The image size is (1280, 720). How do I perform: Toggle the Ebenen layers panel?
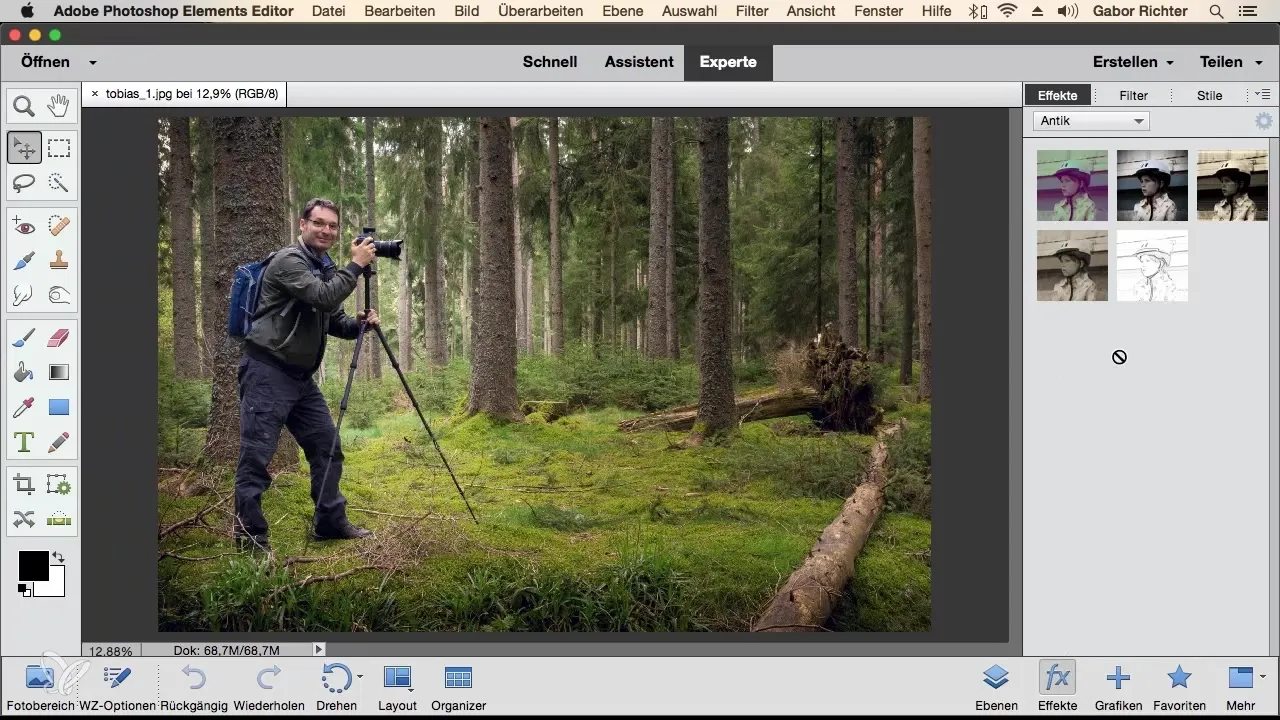point(996,687)
